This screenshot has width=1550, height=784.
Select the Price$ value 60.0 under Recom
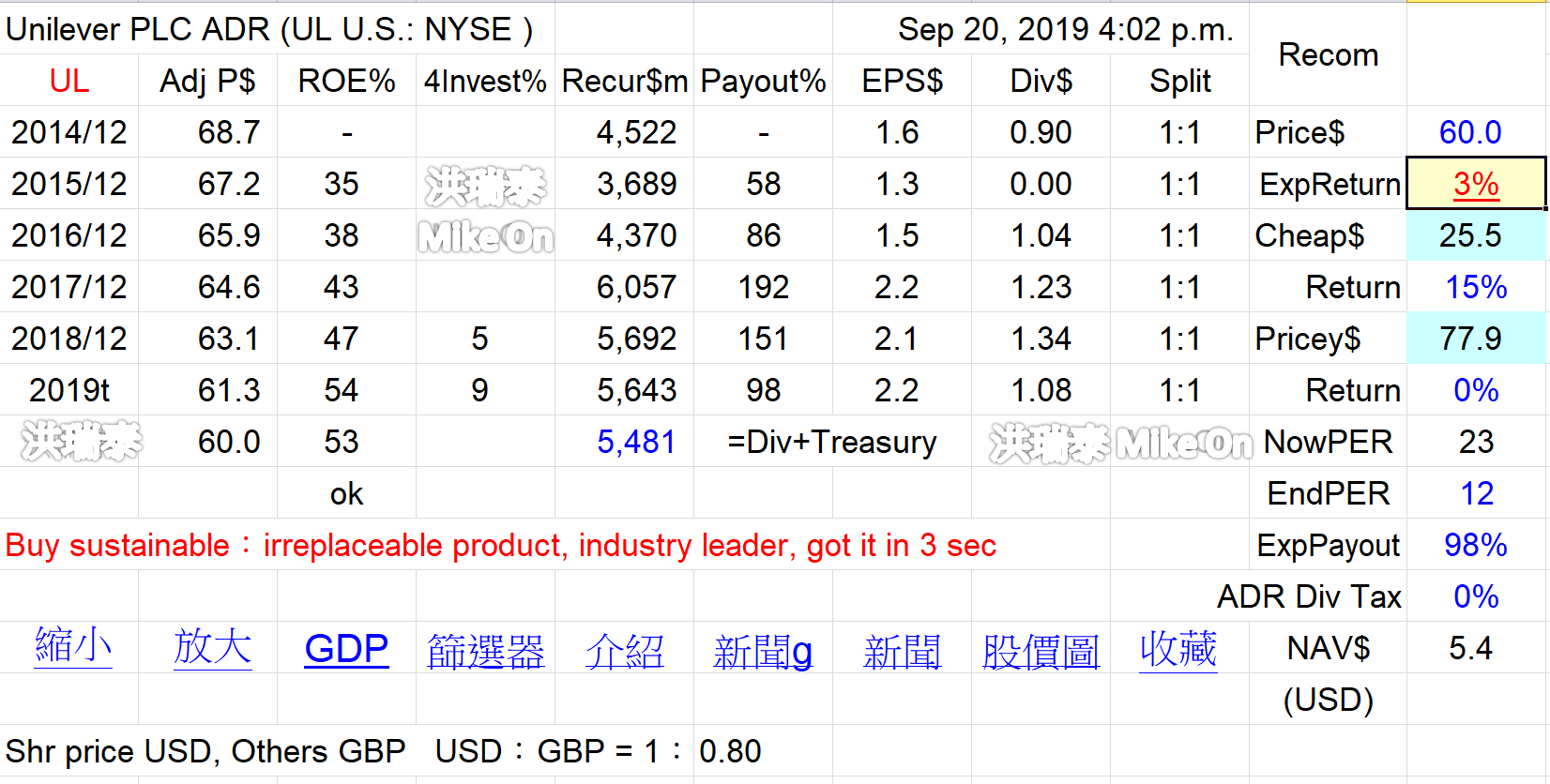pyautogui.click(x=1470, y=132)
